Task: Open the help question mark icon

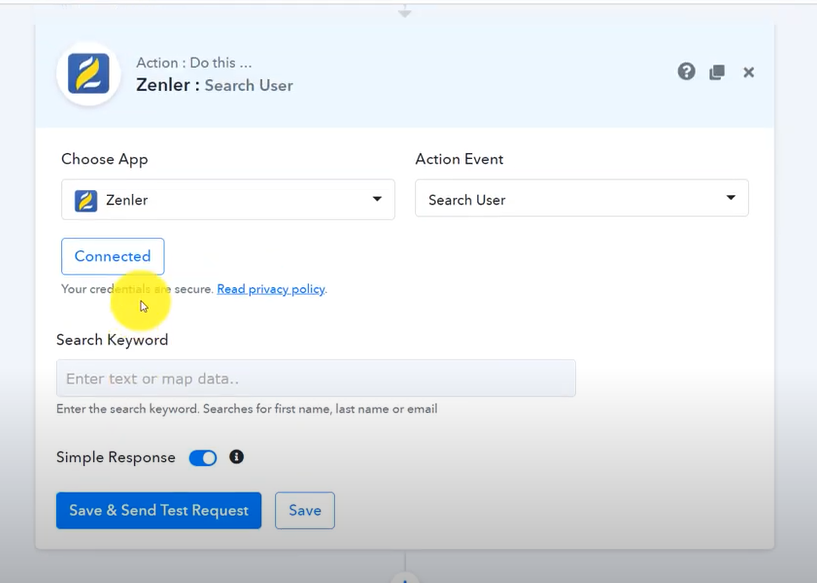Action: pyautogui.click(x=686, y=71)
